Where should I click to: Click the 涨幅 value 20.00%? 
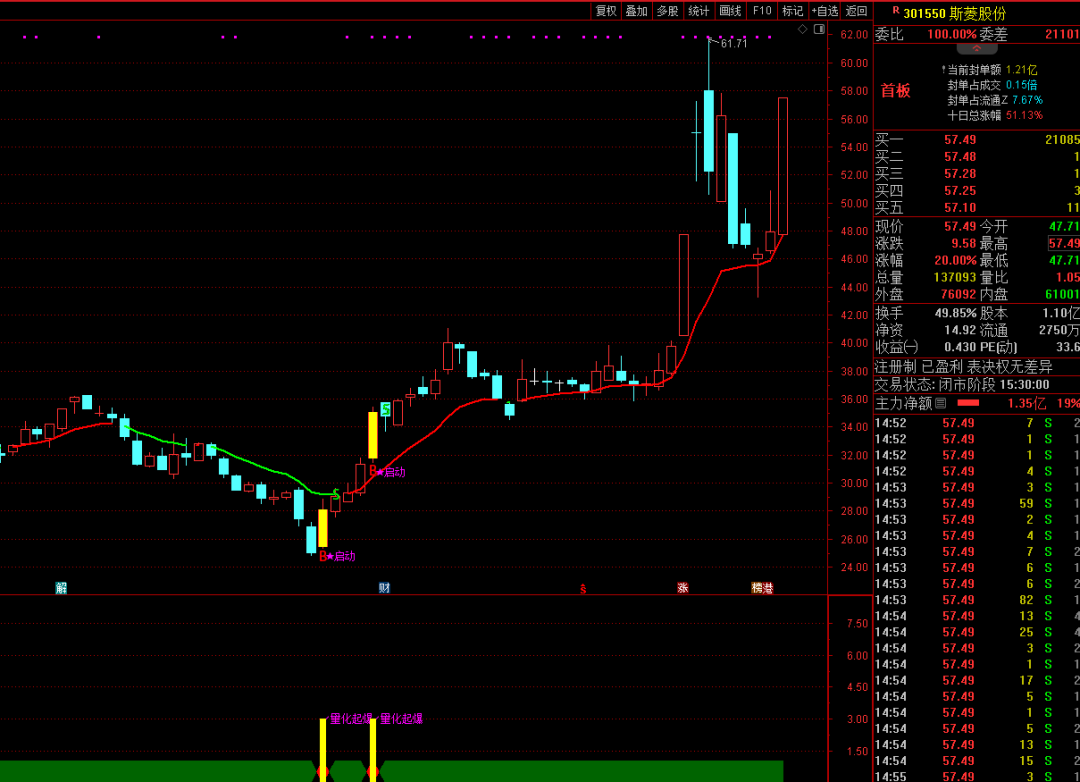point(955,260)
